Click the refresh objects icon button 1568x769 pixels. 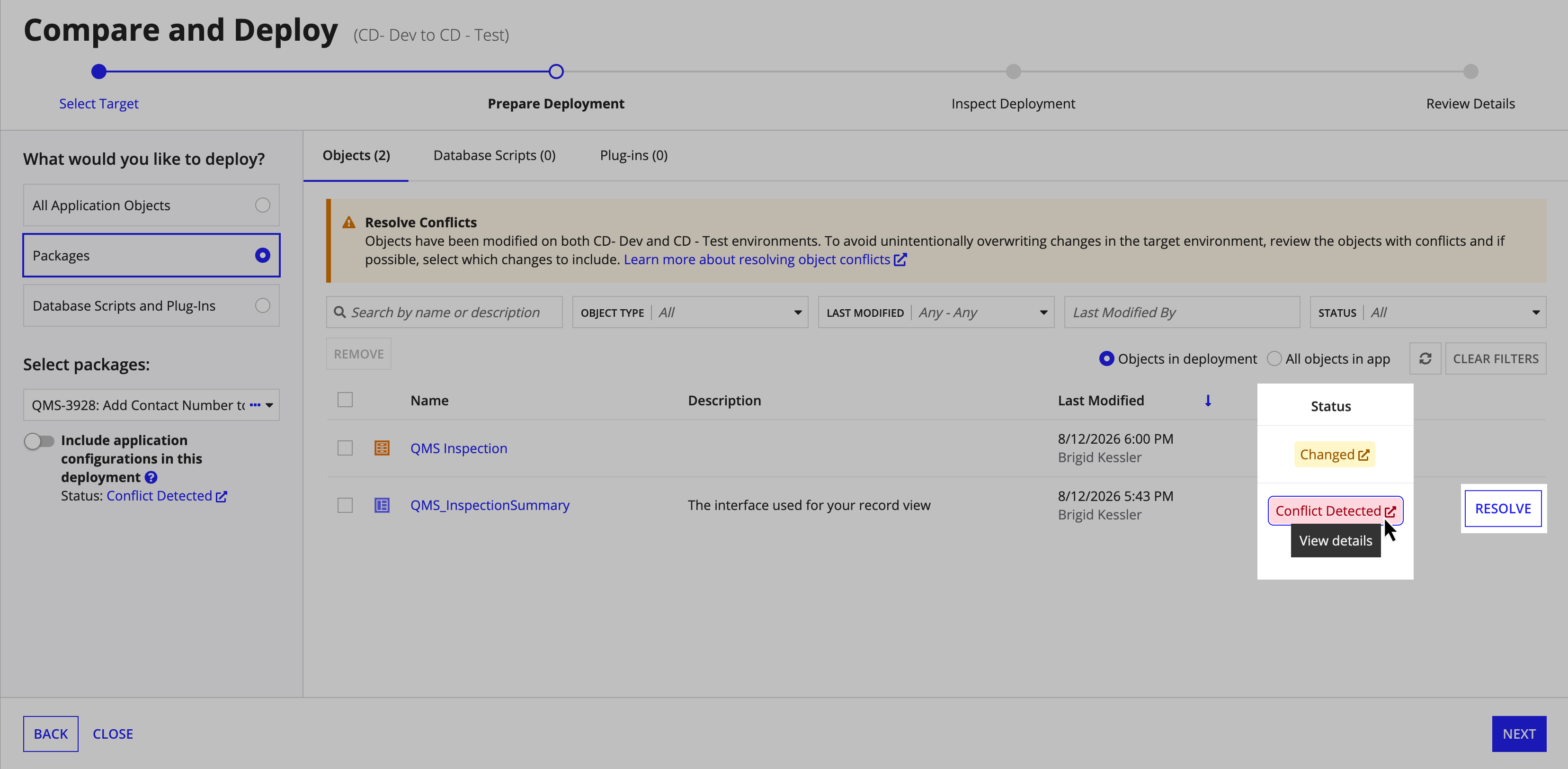click(x=1425, y=358)
